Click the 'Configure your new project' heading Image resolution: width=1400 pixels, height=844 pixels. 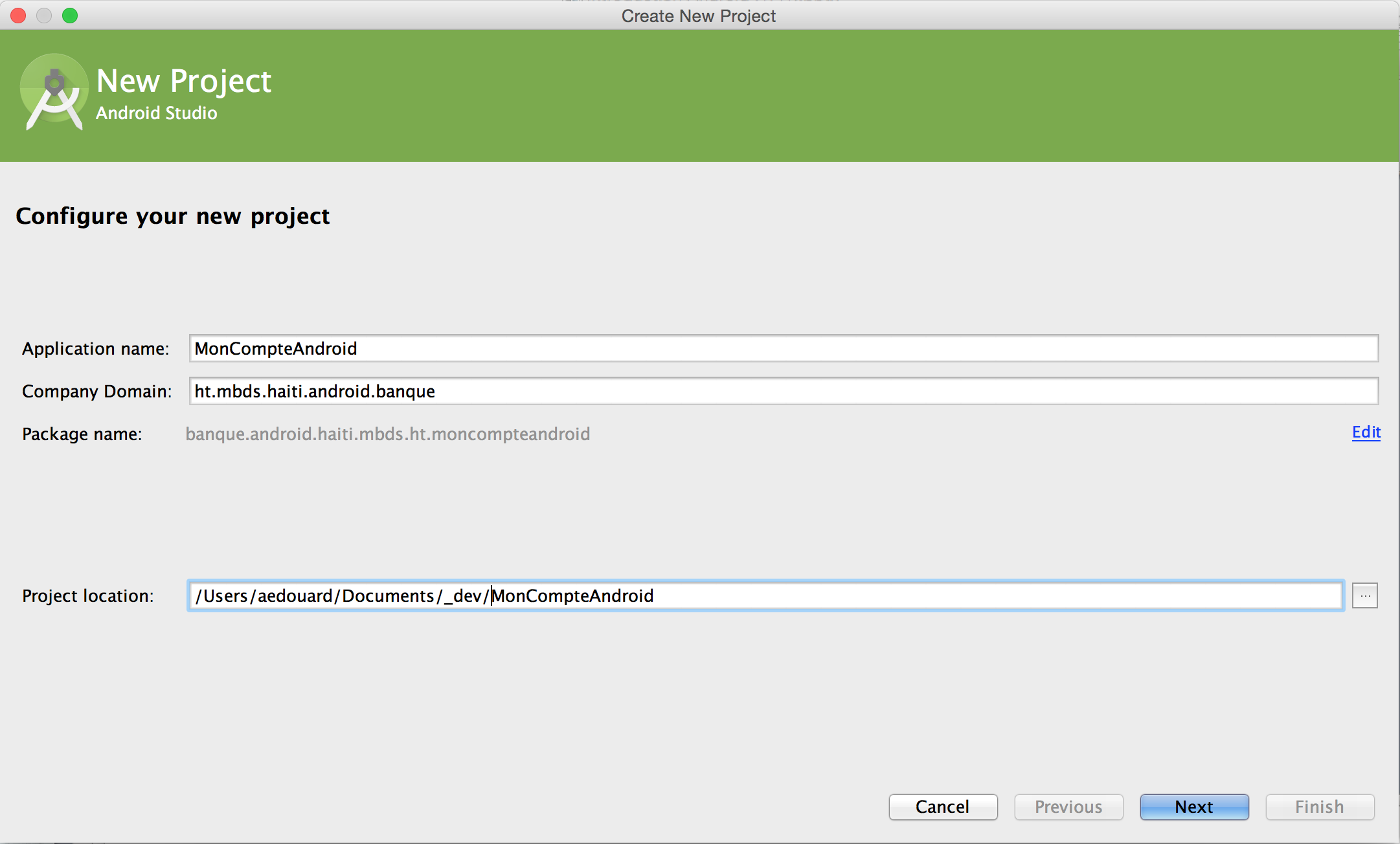173,216
